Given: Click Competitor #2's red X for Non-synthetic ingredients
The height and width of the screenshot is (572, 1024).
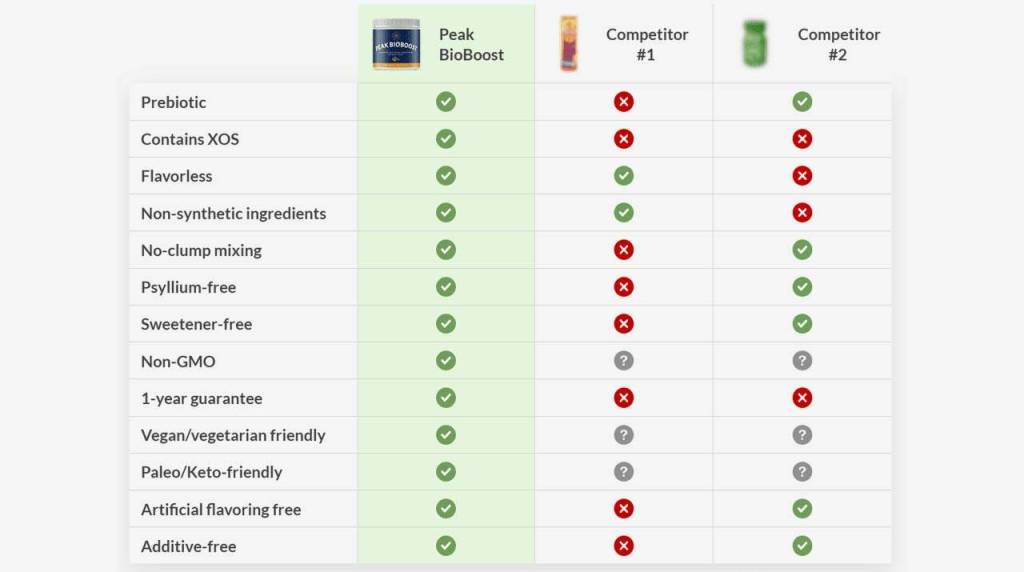Looking at the screenshot, I should (x=802, y=213).
